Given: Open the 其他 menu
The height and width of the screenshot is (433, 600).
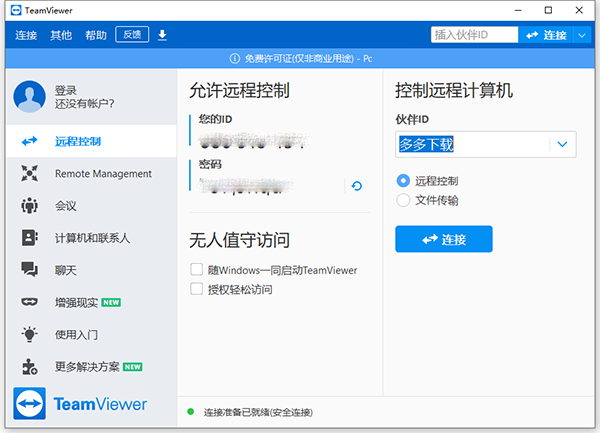Looking at the screenshot, I should click(61, 35).
